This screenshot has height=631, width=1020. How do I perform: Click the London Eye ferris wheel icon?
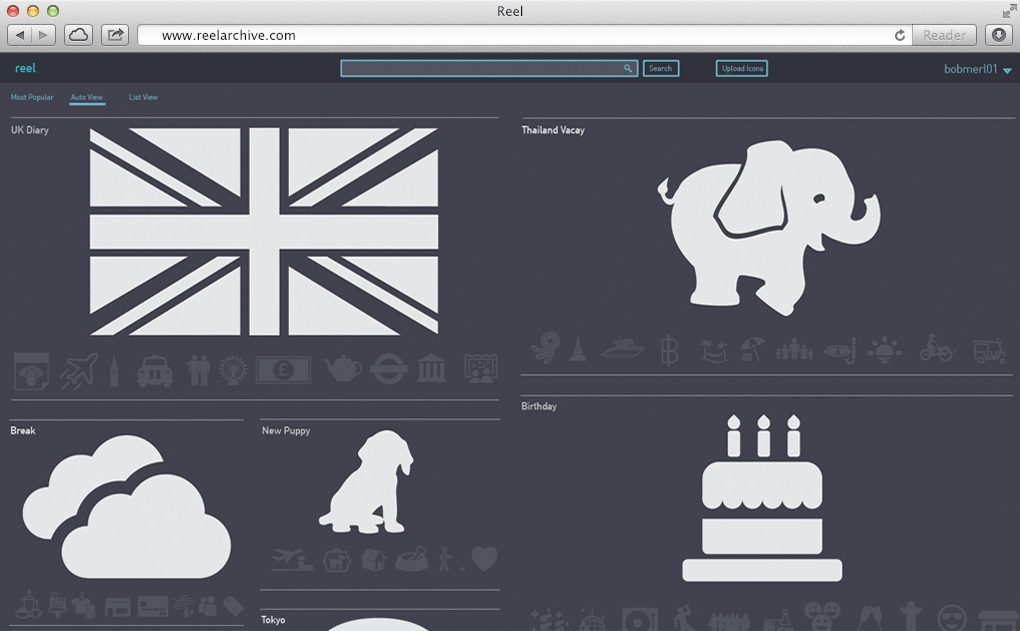pos(233,371)
